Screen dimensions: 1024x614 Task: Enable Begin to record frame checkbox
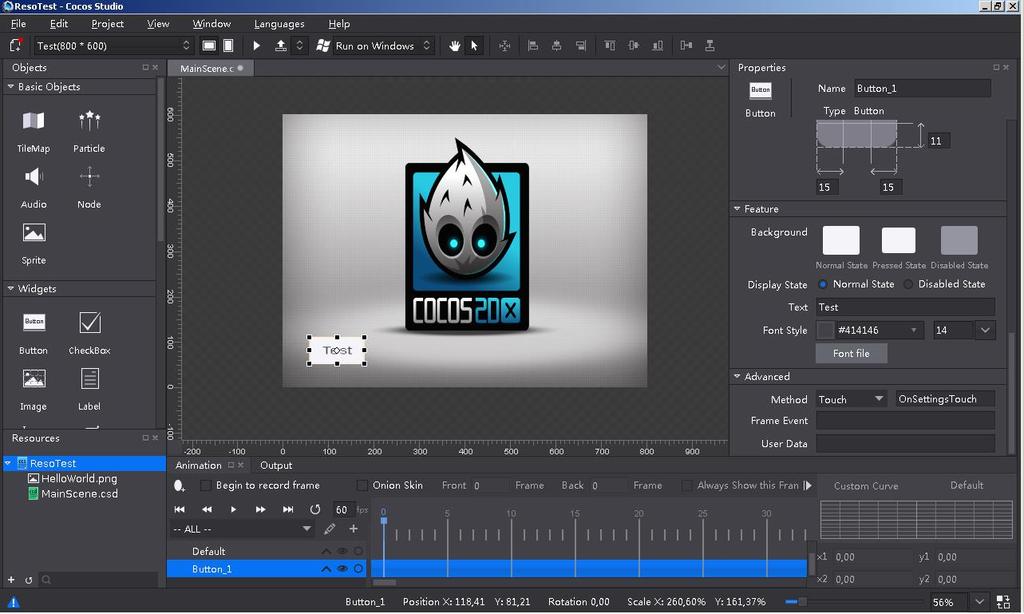click(x=205, y=485)
